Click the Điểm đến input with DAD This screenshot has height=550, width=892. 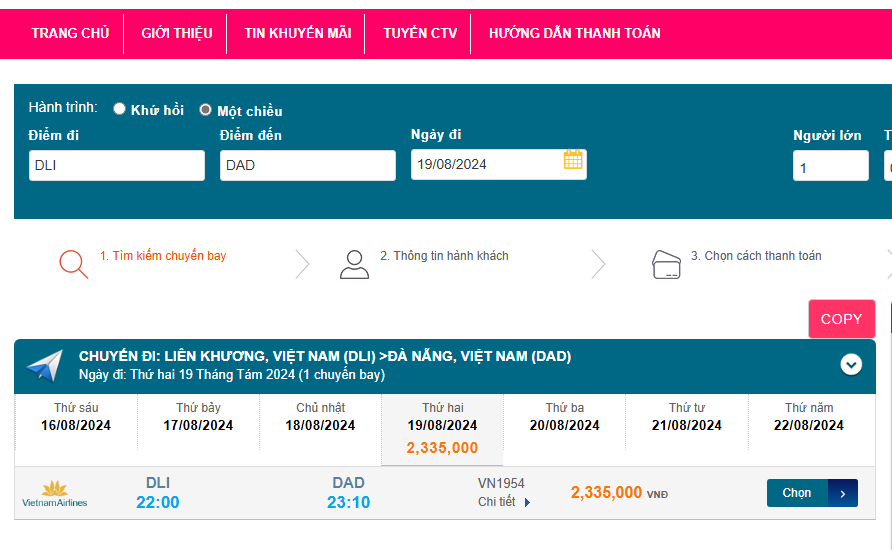click(307, 165)
